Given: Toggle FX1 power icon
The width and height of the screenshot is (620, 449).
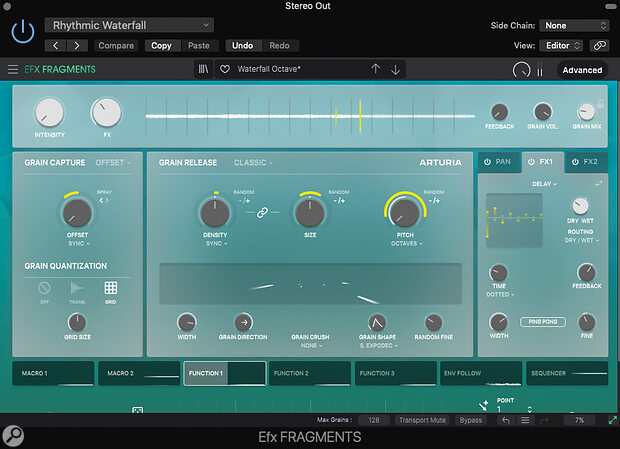Looking at the screenshot, I should tap(531, 162).
